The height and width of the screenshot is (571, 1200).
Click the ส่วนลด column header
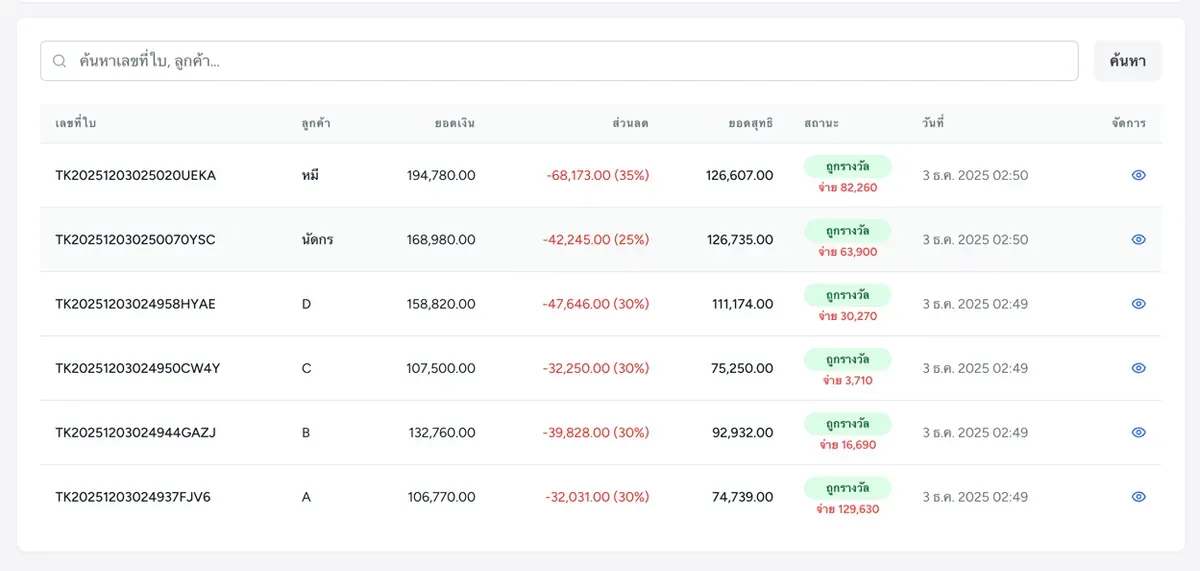[x=631, y=124]
